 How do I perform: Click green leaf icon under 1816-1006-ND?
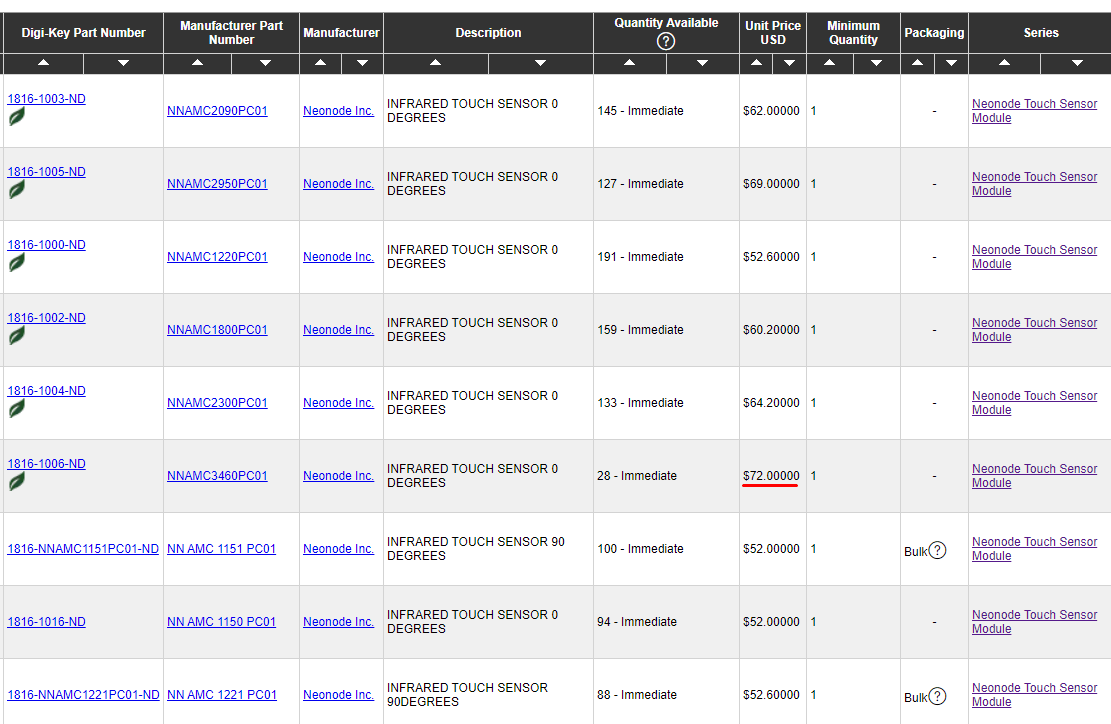[17, 481]
